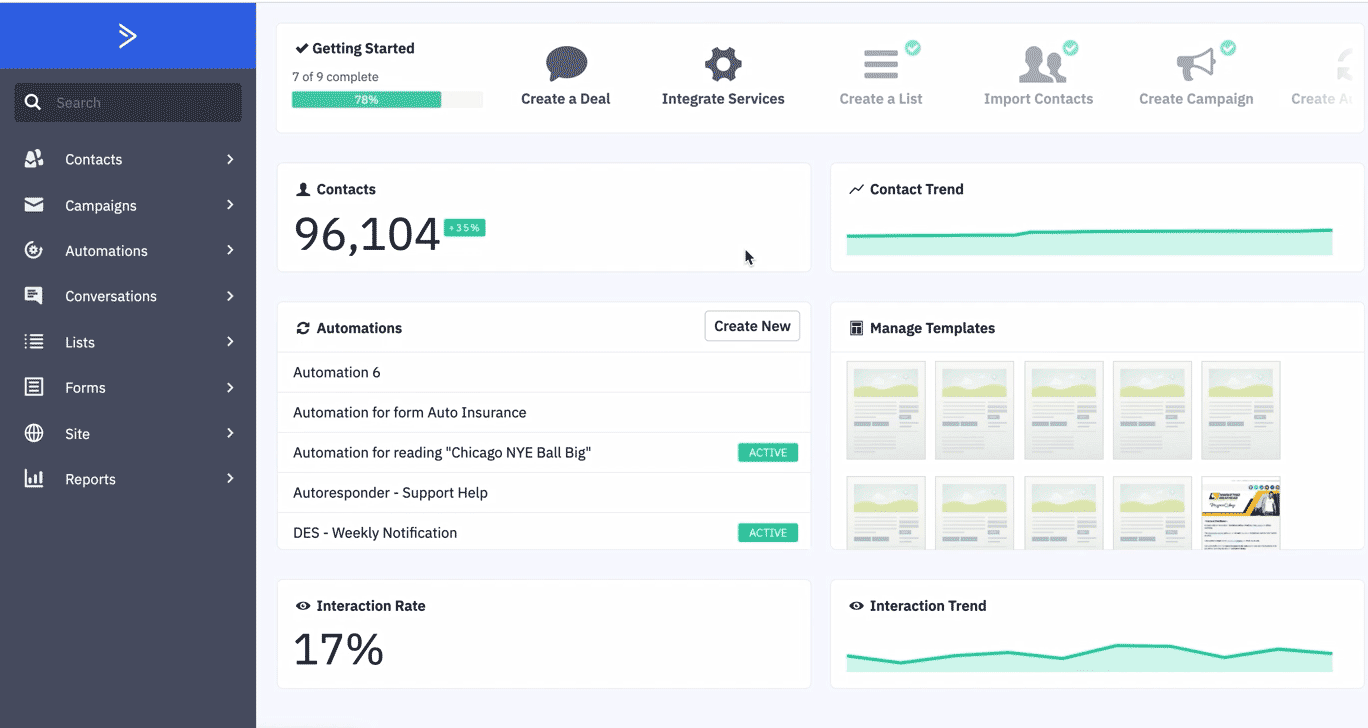Image resolution: width=1368 pixels, height=728 pixels.
Task: Click the Create Campaign megaphone icon
Action: pos(1195,65)
